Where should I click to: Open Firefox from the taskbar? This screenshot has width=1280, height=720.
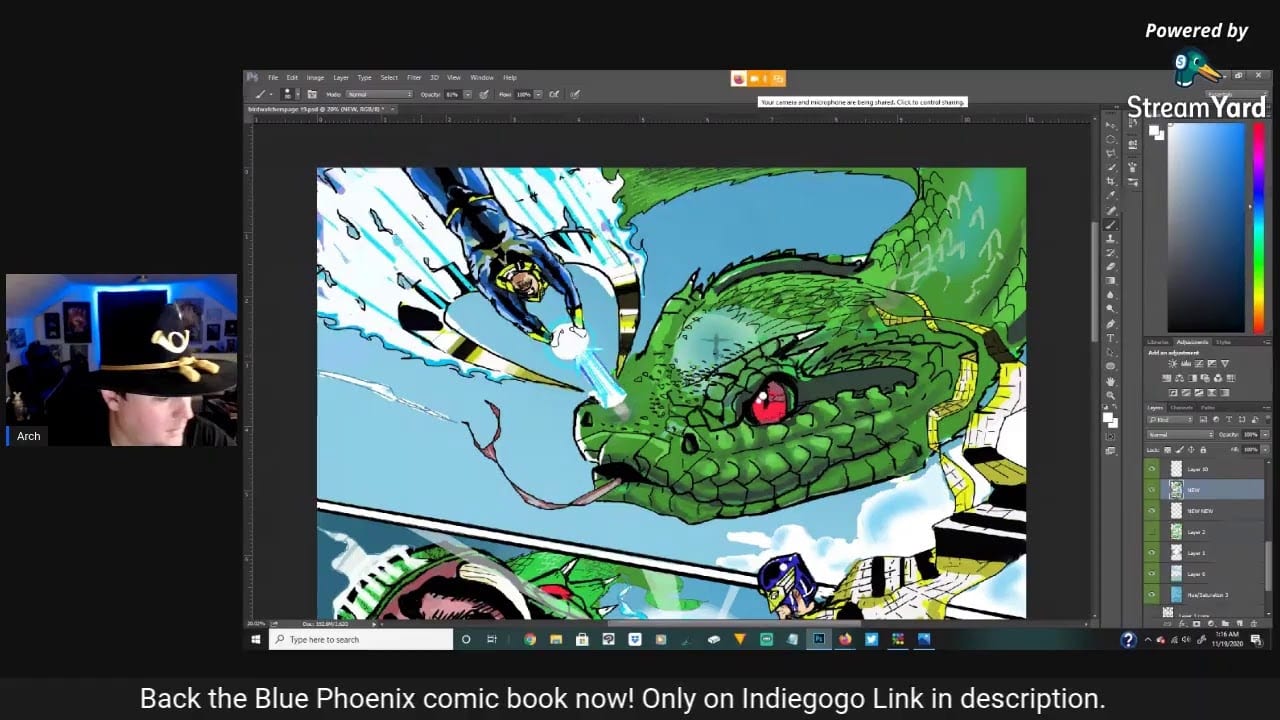pos(845,640)
